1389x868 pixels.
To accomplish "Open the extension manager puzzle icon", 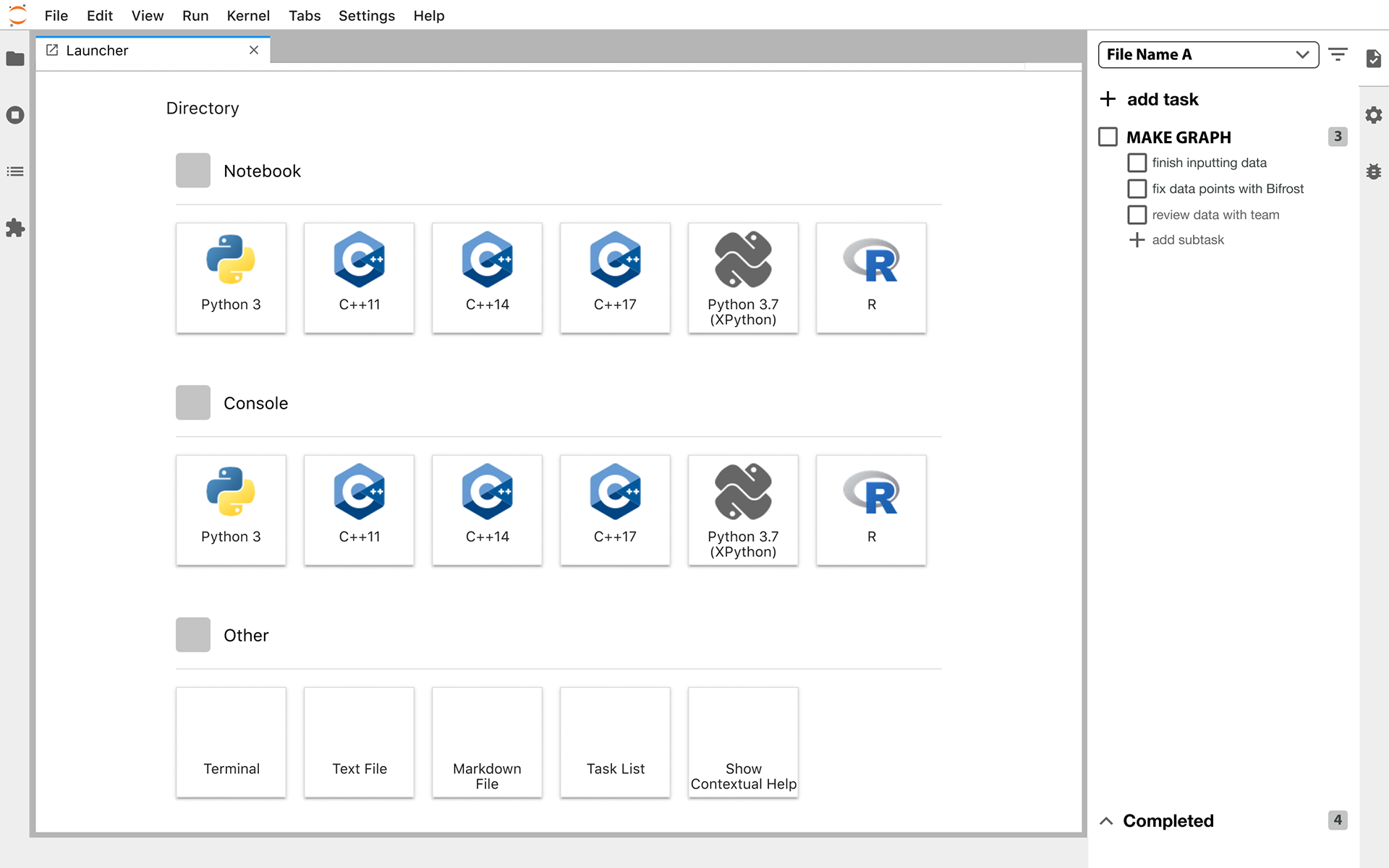I will 15,229.
